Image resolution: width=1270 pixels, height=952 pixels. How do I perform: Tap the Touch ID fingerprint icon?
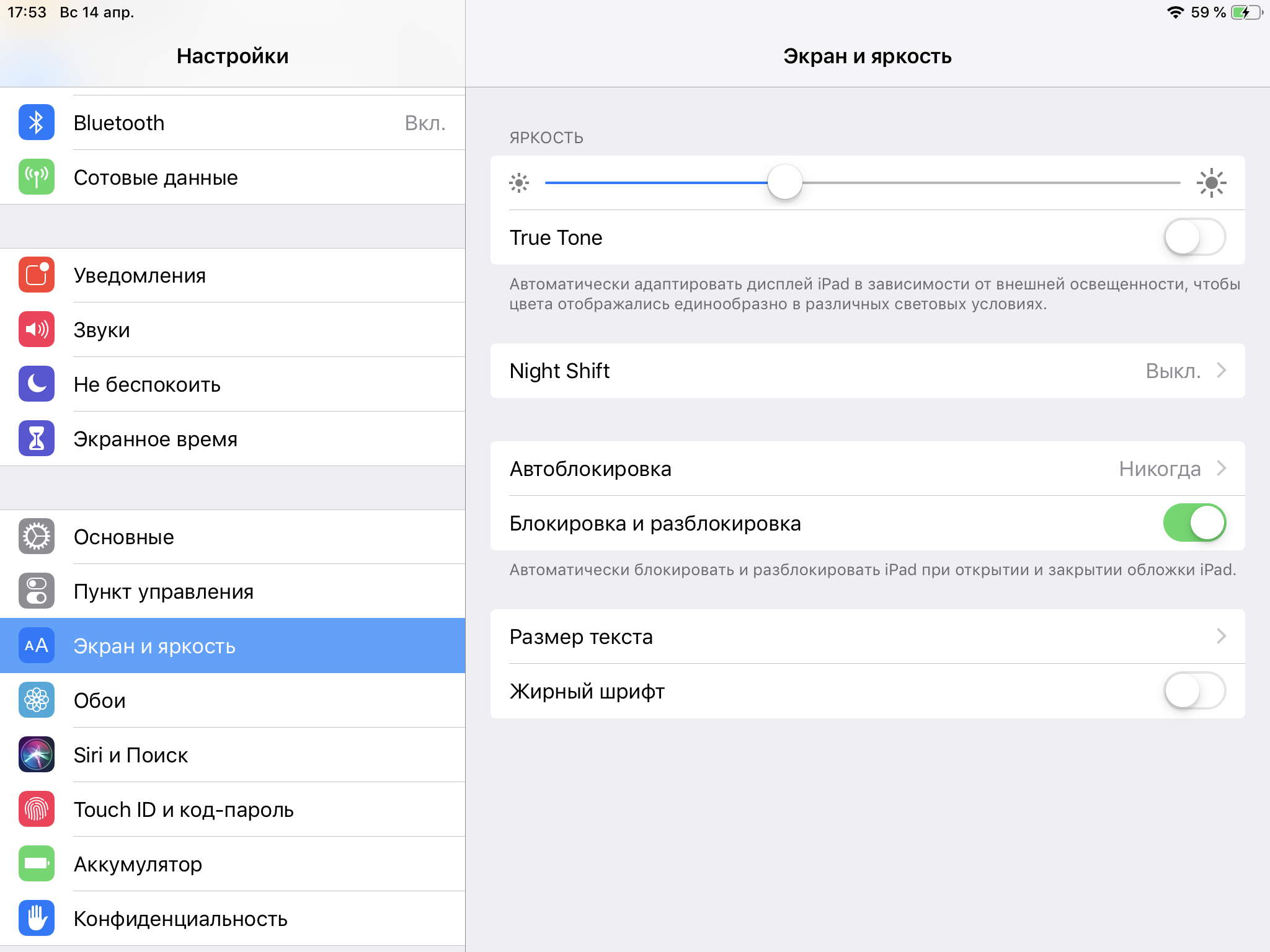point(37,809)
